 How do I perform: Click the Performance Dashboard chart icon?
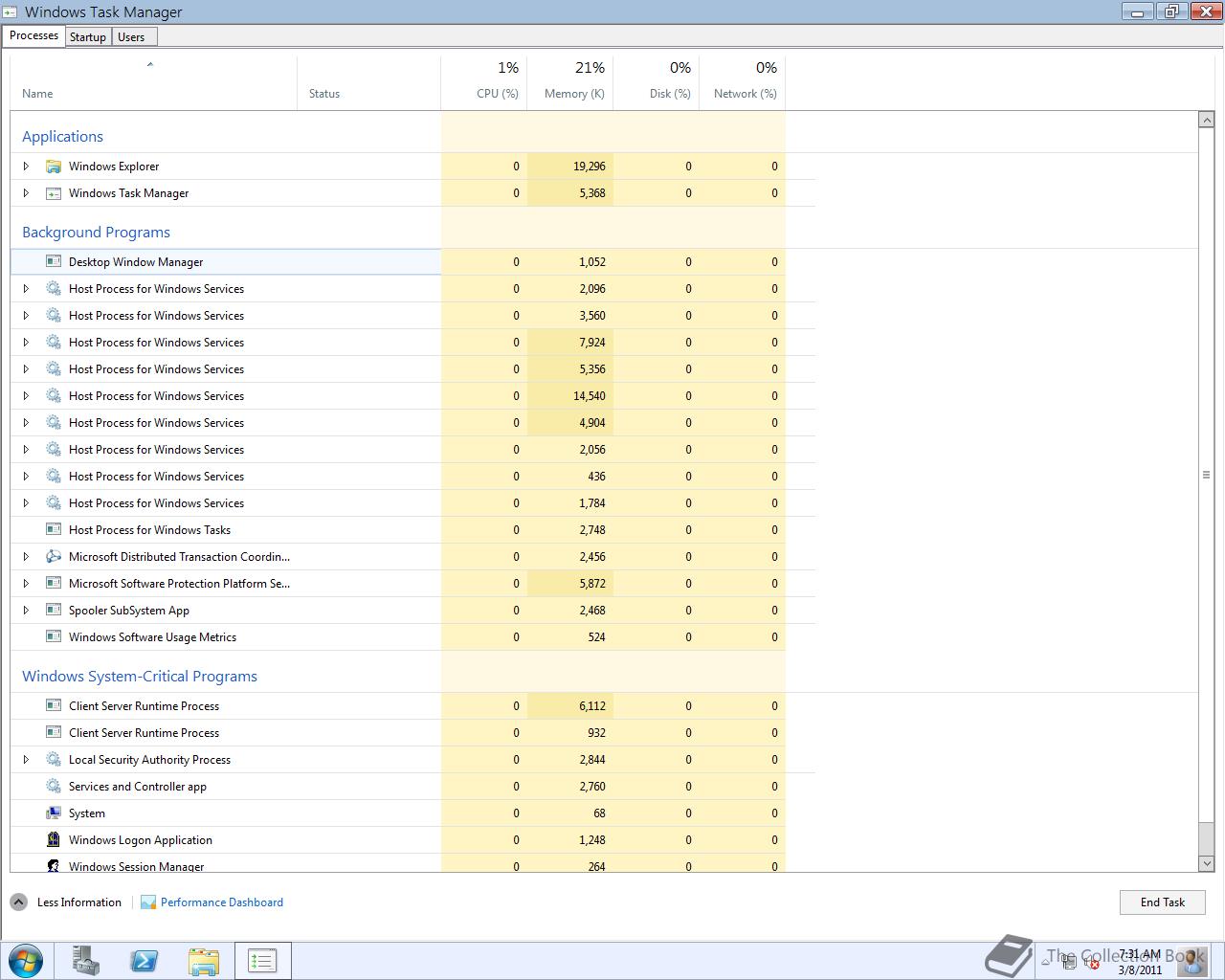148,902
